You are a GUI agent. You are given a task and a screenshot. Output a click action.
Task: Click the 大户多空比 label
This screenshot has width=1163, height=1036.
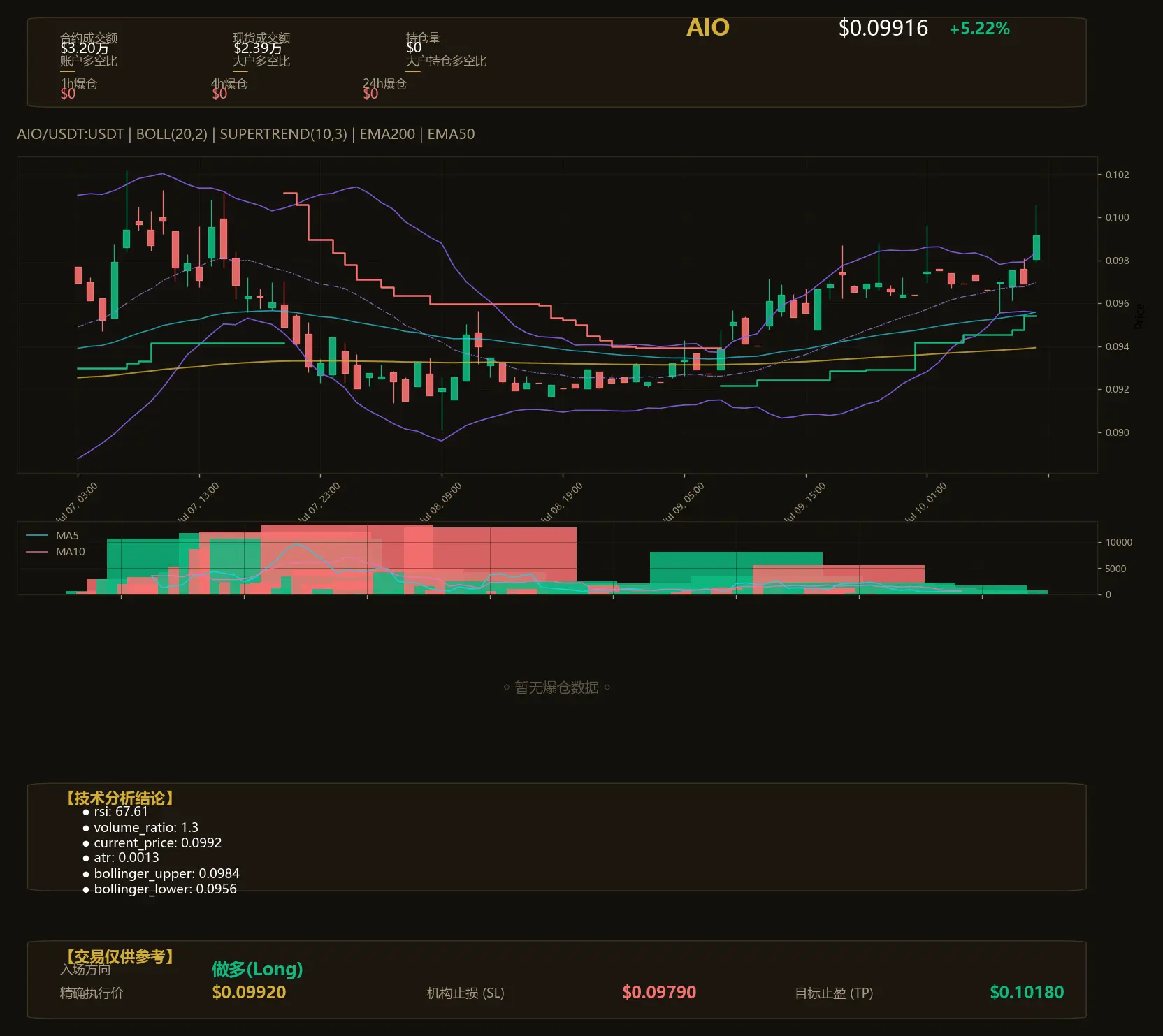tap(261, 61)
